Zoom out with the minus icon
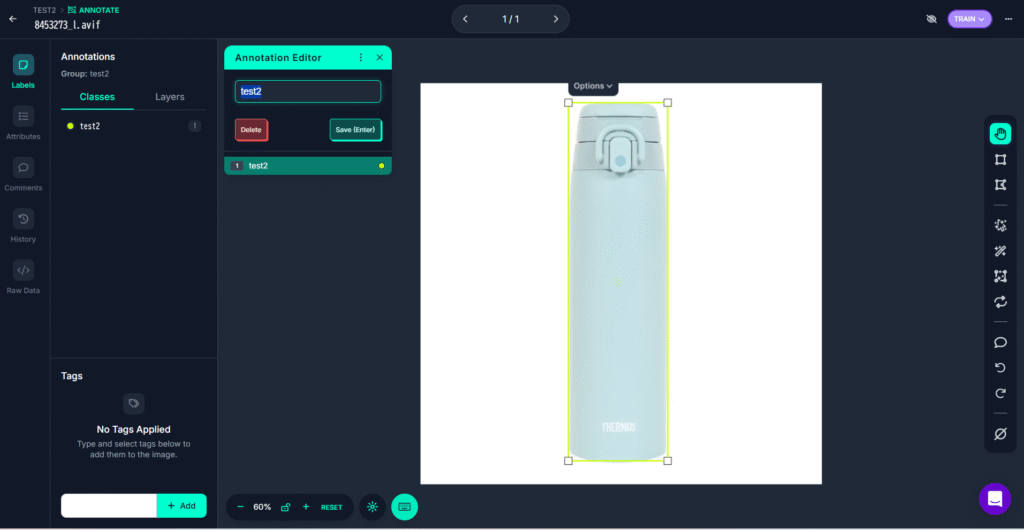Screen dimensions: 1024x530 (x=240, y=507)
